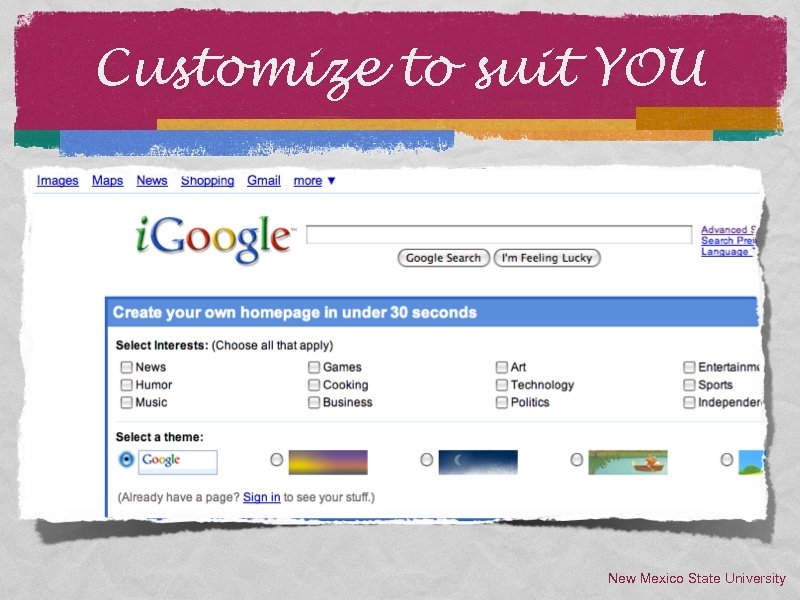The width and height of the screenshot is (800, 600).
Task: Click the iGoogle logo
Action: point(214,239)
